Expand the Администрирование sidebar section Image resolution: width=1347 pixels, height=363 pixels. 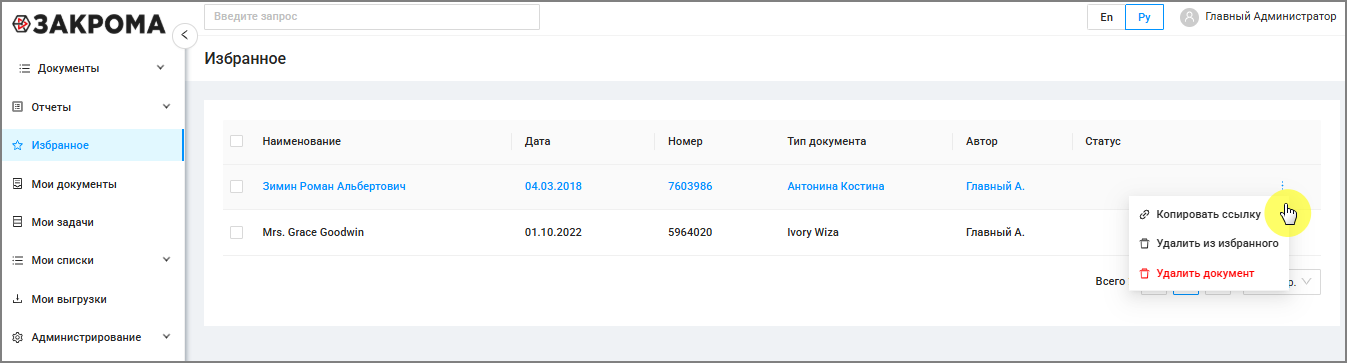pos(166,337)
